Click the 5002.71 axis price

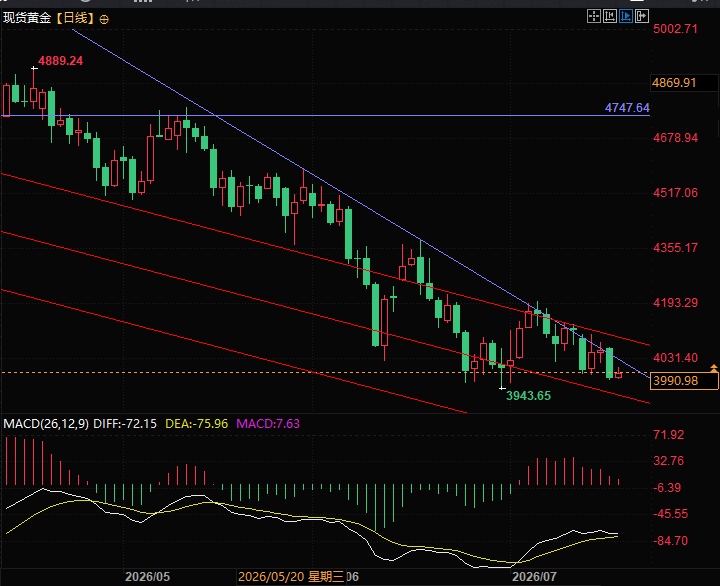(675, 29)
